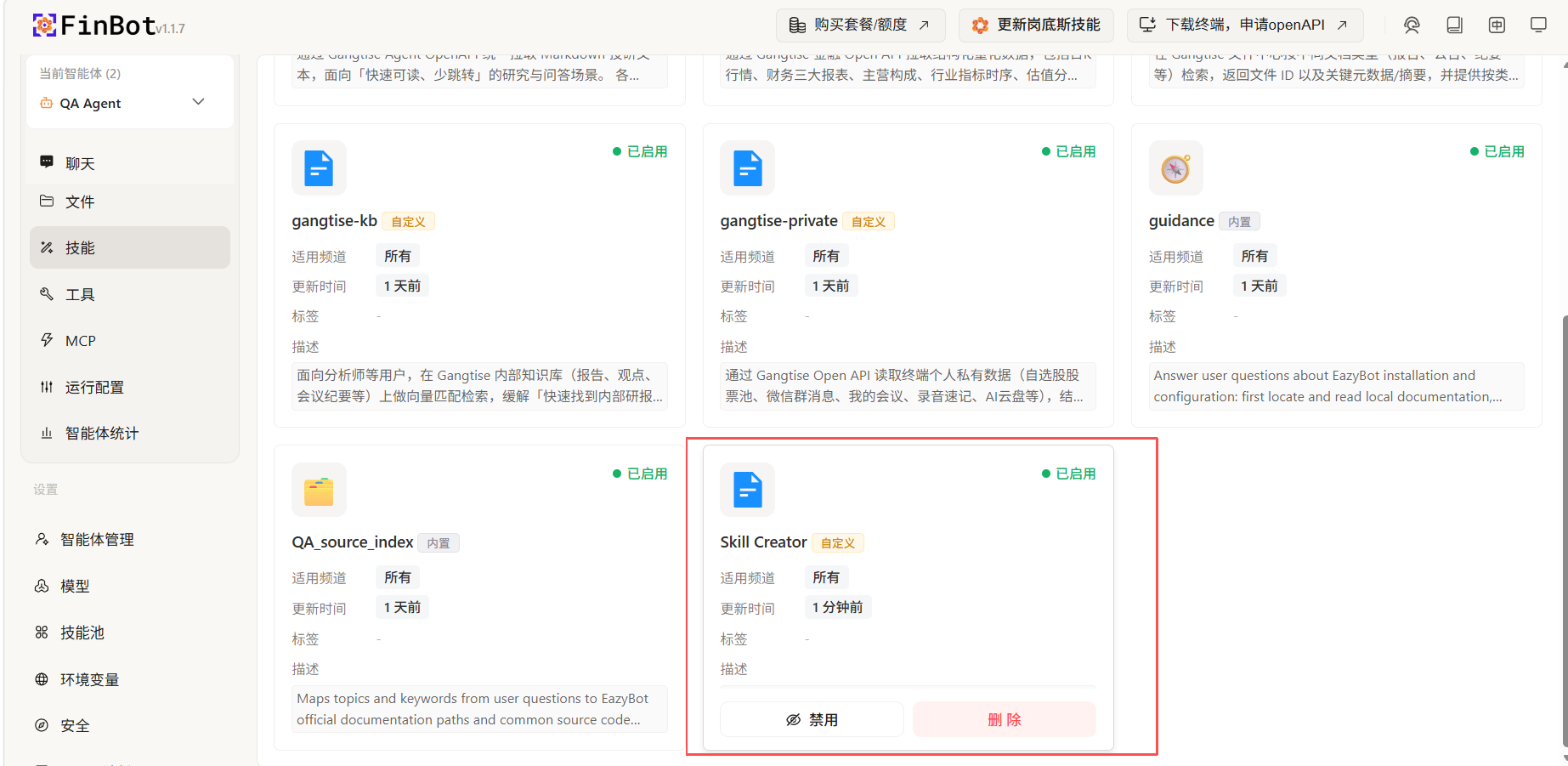Viewport: 1568px width, 766px height.
Task: Click the folder icon beside 文件
Action: [x=47, y=201]
